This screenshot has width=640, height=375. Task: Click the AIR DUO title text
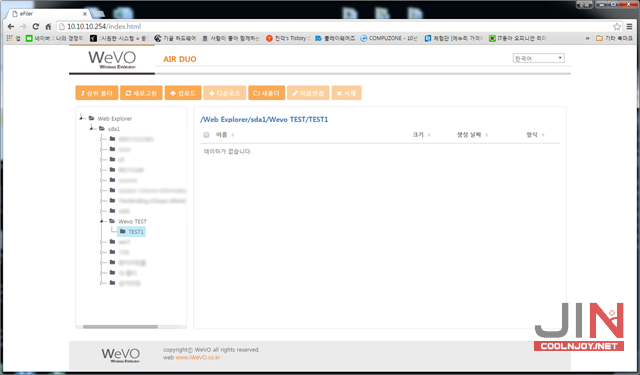click(180, 59)
